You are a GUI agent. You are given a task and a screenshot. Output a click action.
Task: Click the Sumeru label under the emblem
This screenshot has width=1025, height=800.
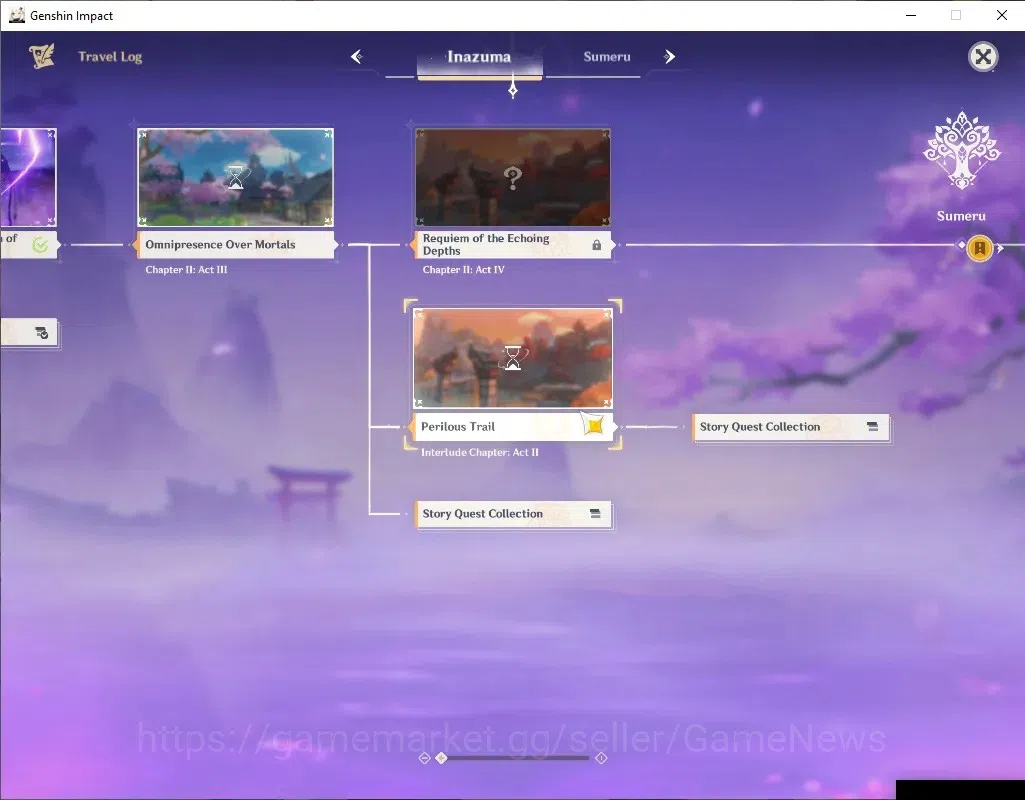click(961, 216)
